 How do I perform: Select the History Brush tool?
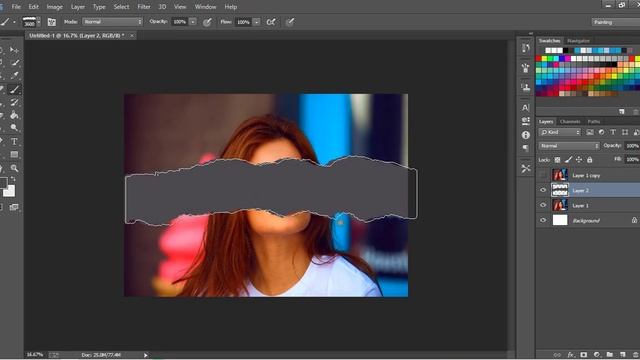15,102
